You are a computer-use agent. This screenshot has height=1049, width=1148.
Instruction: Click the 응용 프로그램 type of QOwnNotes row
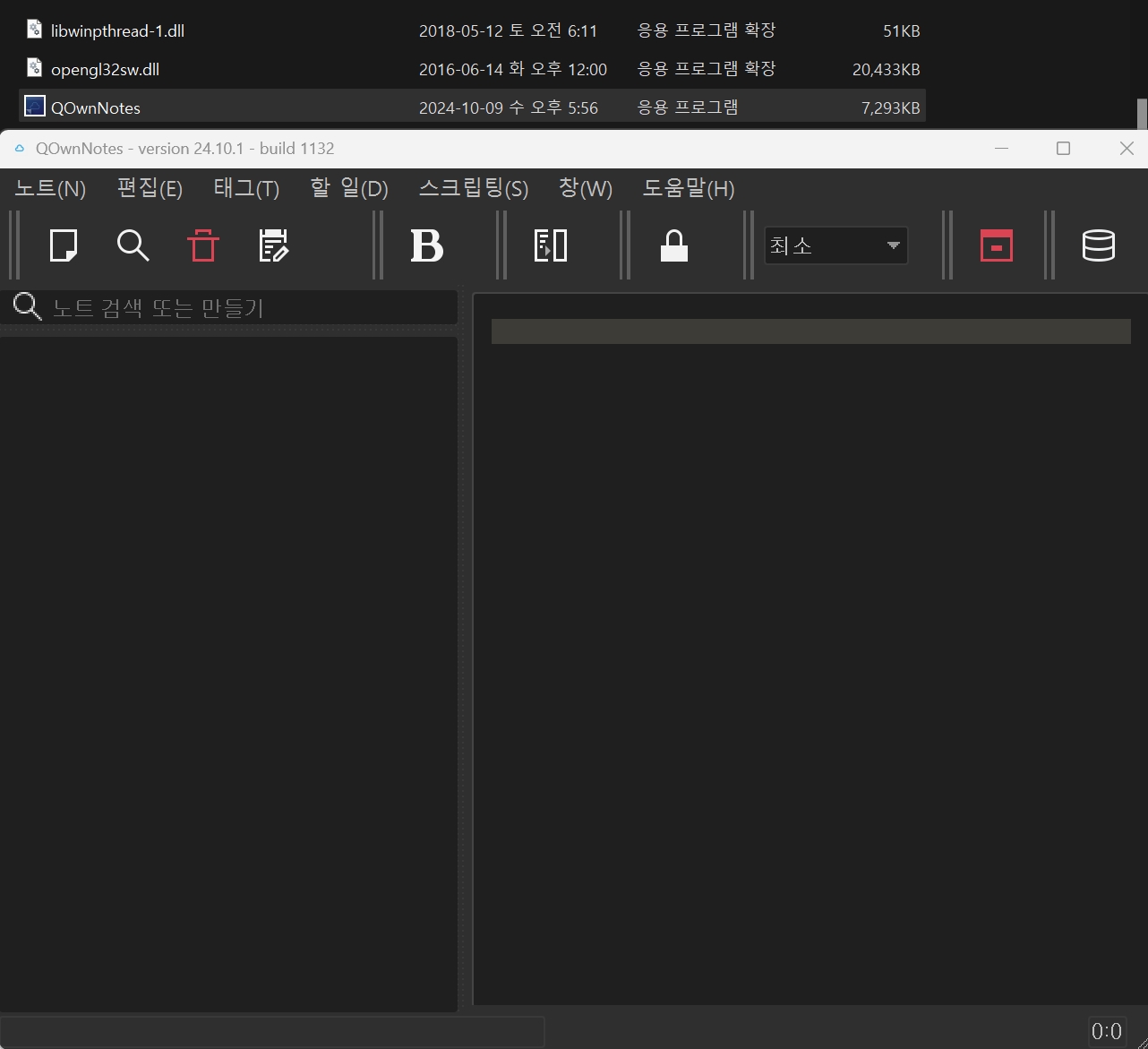click(688, 107)
